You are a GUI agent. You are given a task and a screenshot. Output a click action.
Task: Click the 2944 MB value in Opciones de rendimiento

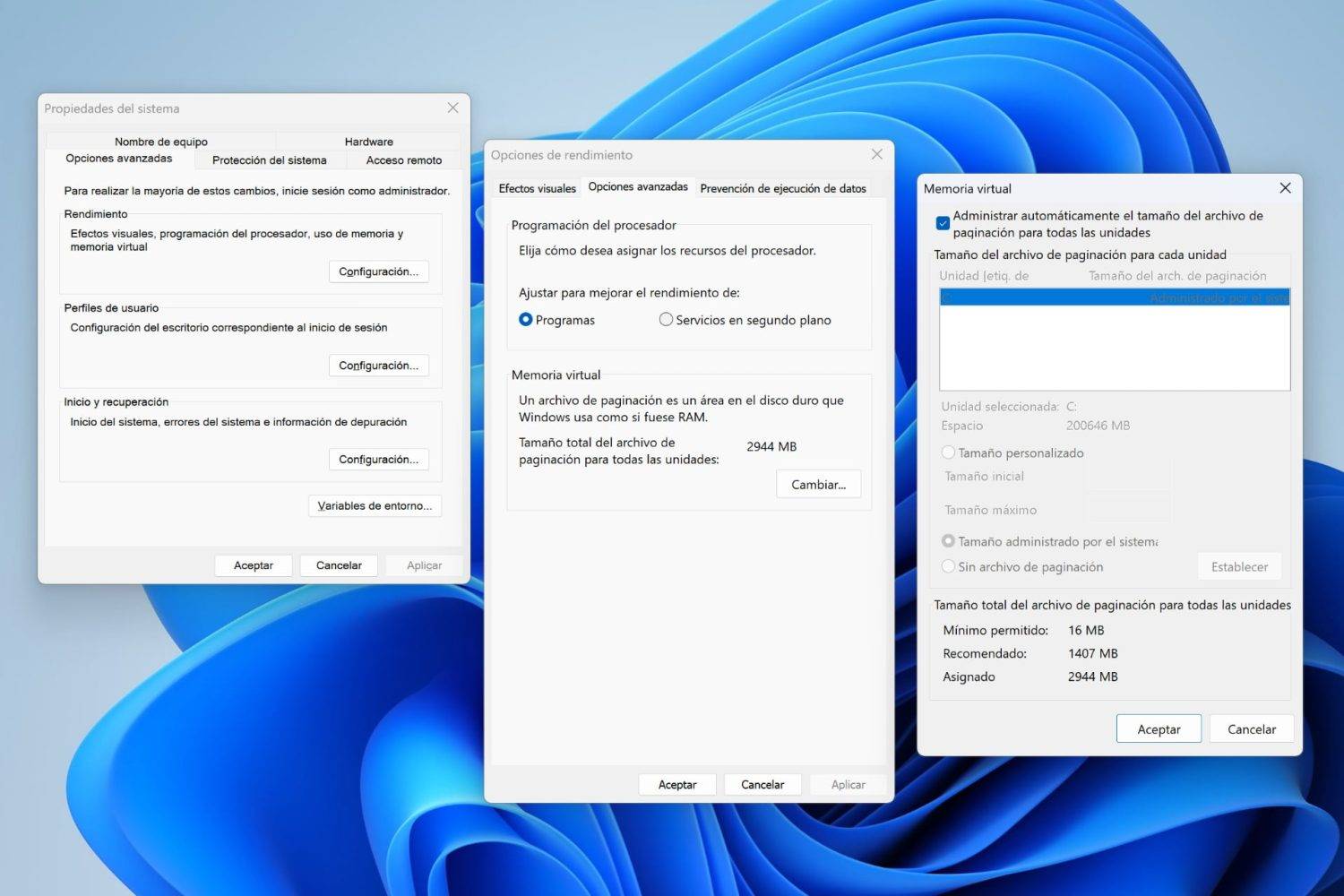(x=771, y=446)
